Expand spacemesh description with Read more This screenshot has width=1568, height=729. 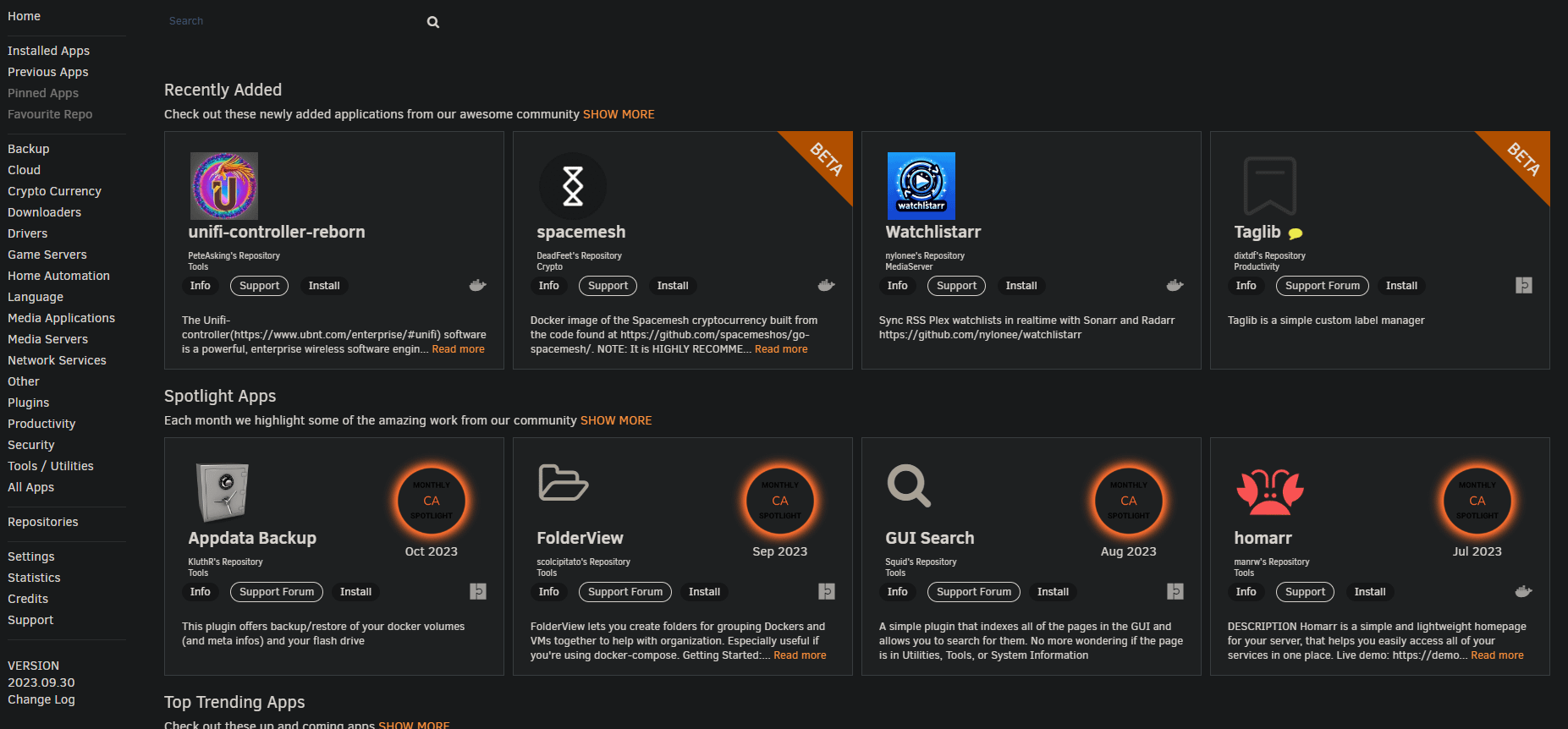[780, 349]
